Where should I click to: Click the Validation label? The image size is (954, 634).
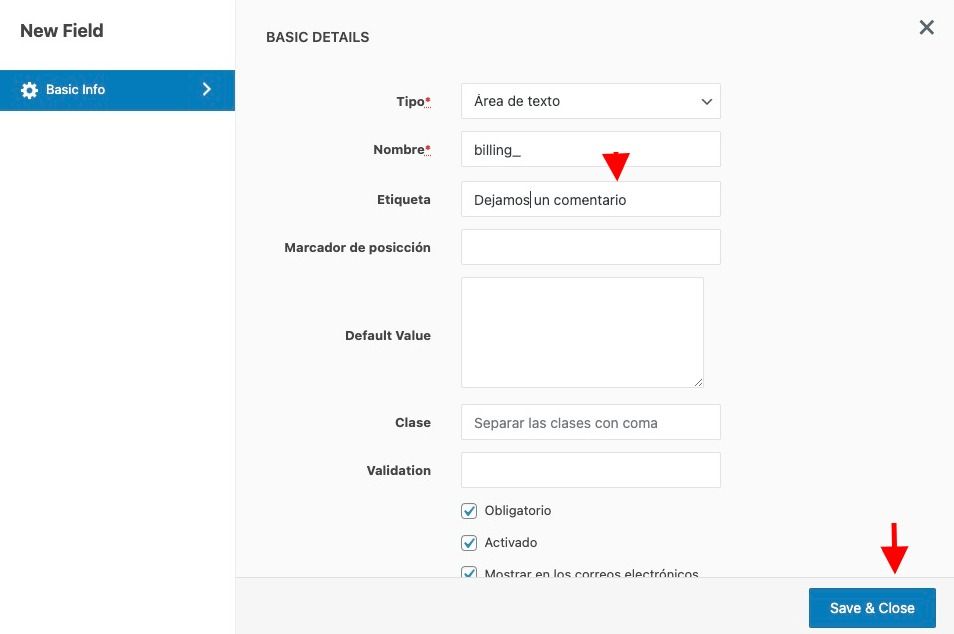[399, 470]
